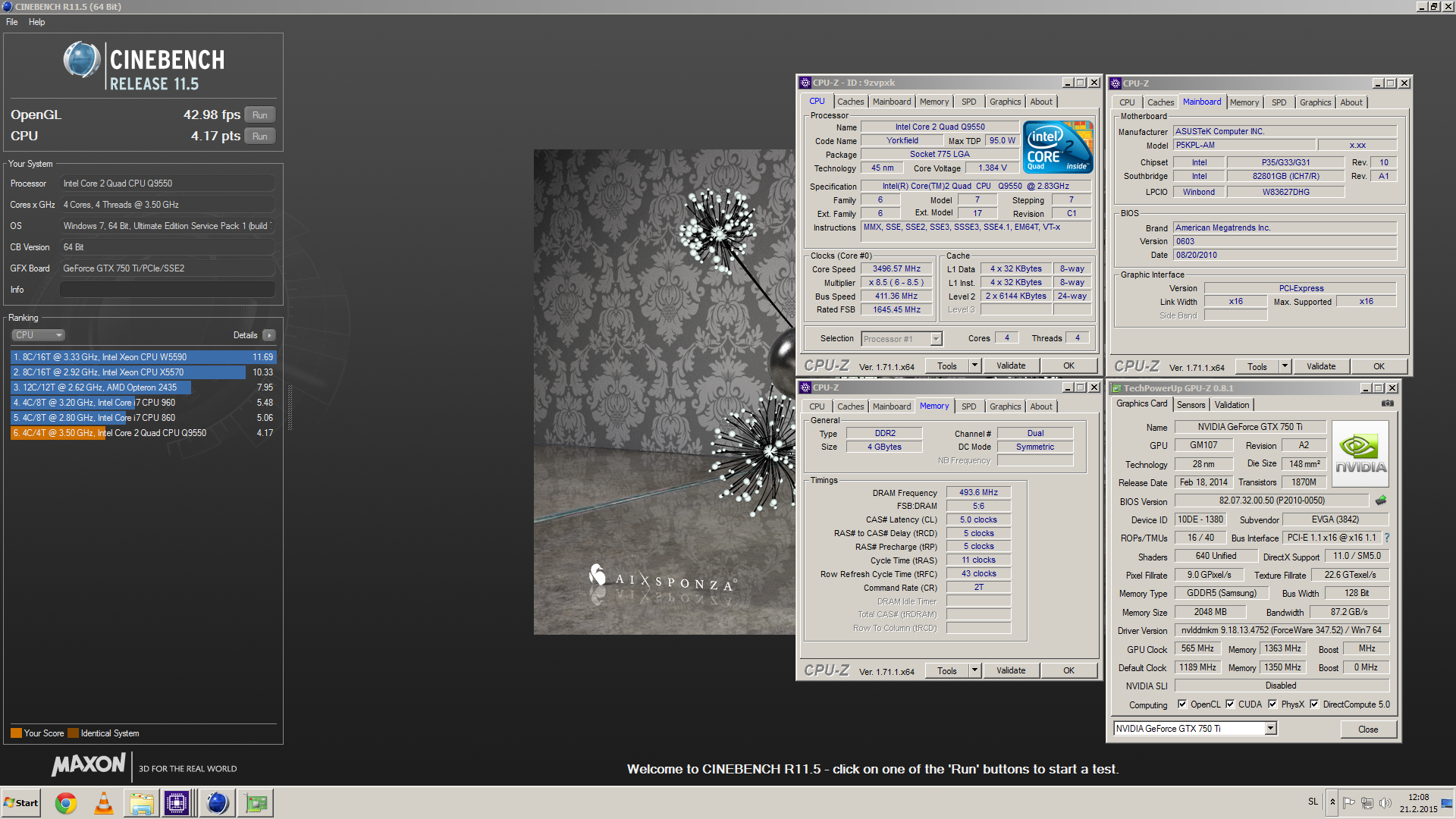Click the panel splitter grip beside Ranking
The width and height of the screenshot is (1456, 819).
pos(290,408)
